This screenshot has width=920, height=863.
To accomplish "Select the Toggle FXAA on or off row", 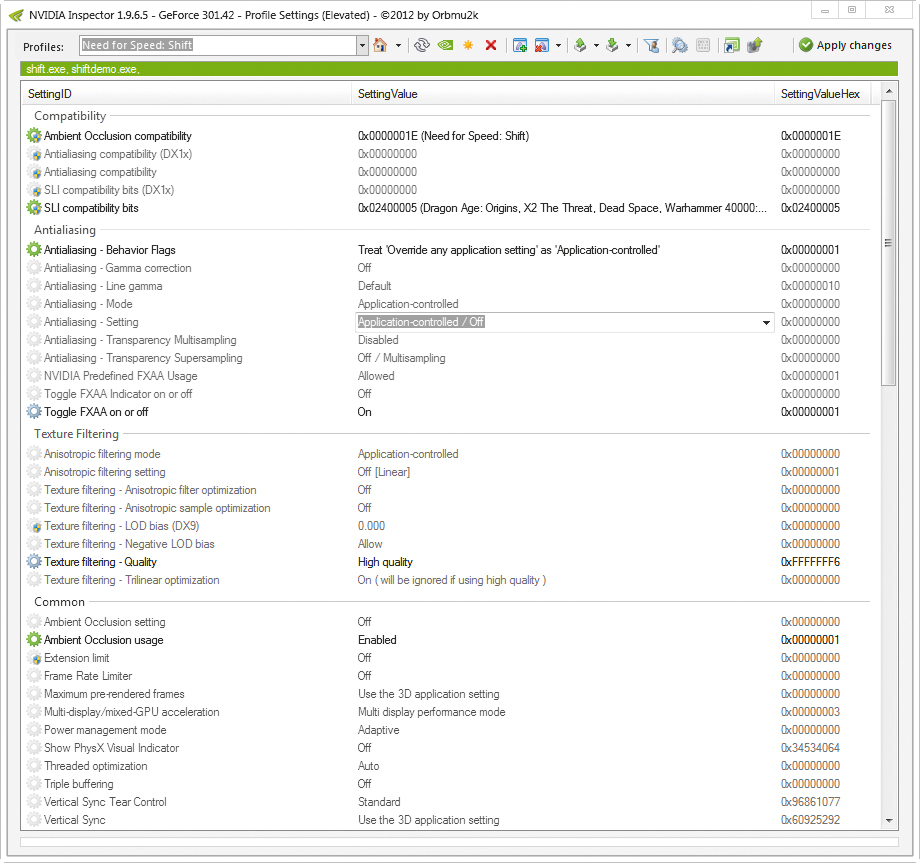I will coord(96,412).
